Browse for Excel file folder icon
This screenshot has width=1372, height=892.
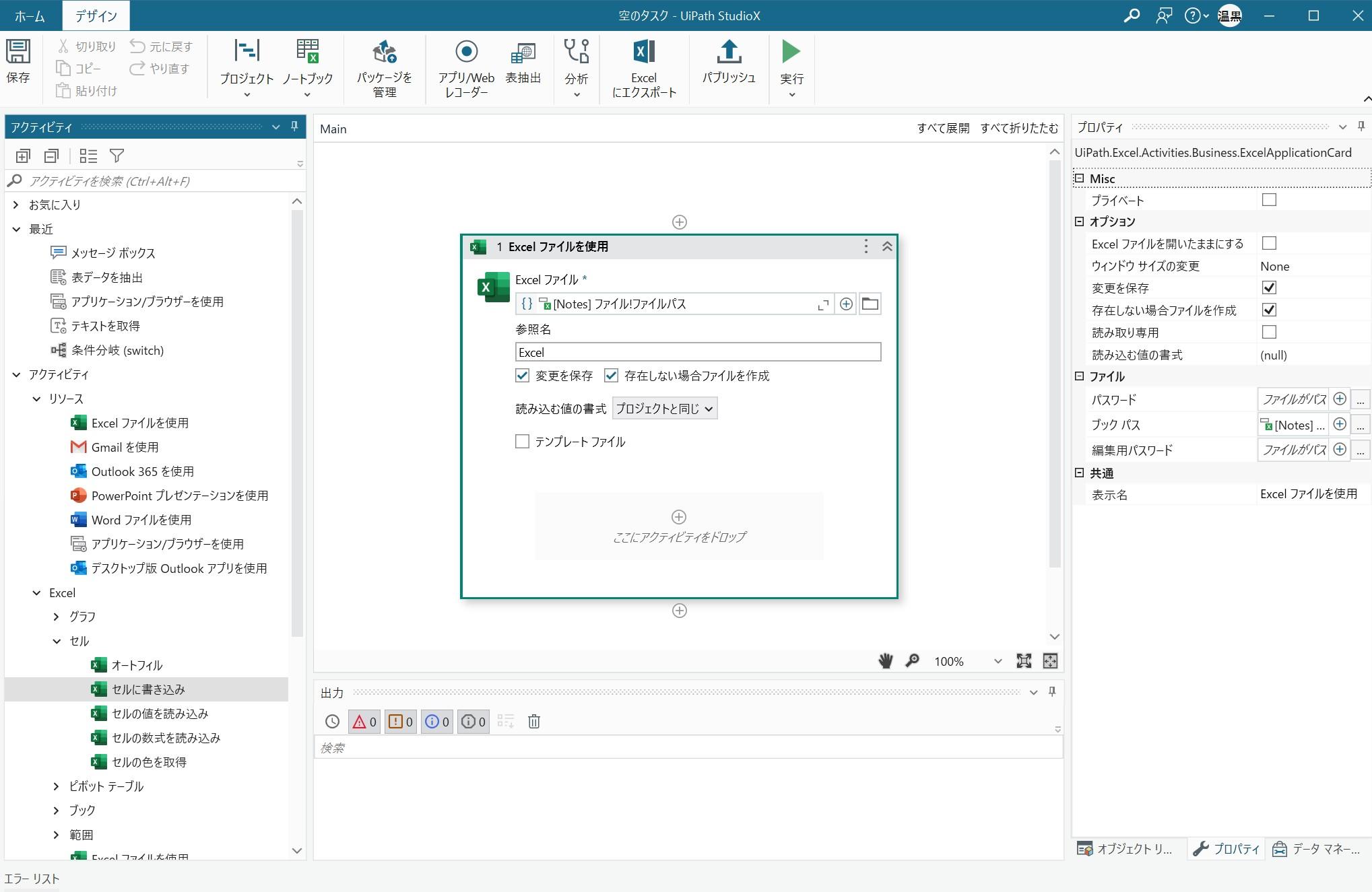coord(870,304)
